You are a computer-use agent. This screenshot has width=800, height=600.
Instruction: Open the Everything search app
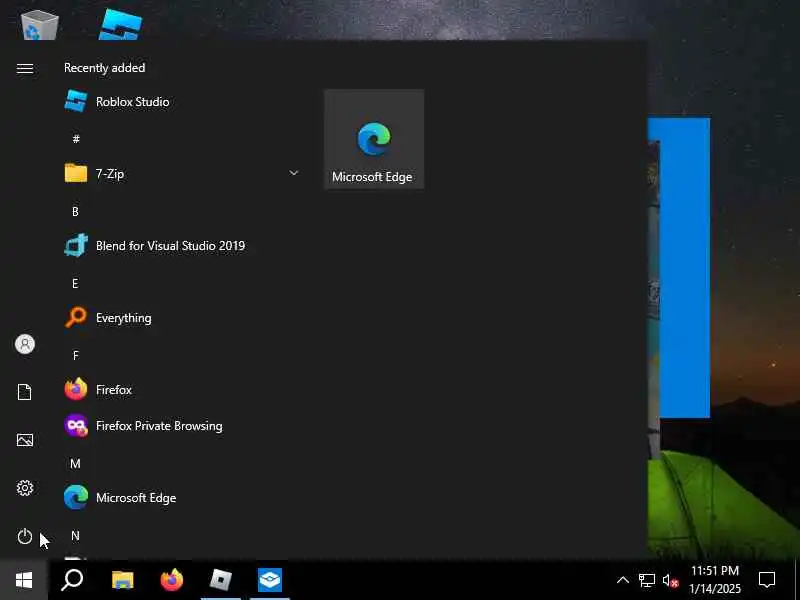pyautogui.click(x=181, y=318)
